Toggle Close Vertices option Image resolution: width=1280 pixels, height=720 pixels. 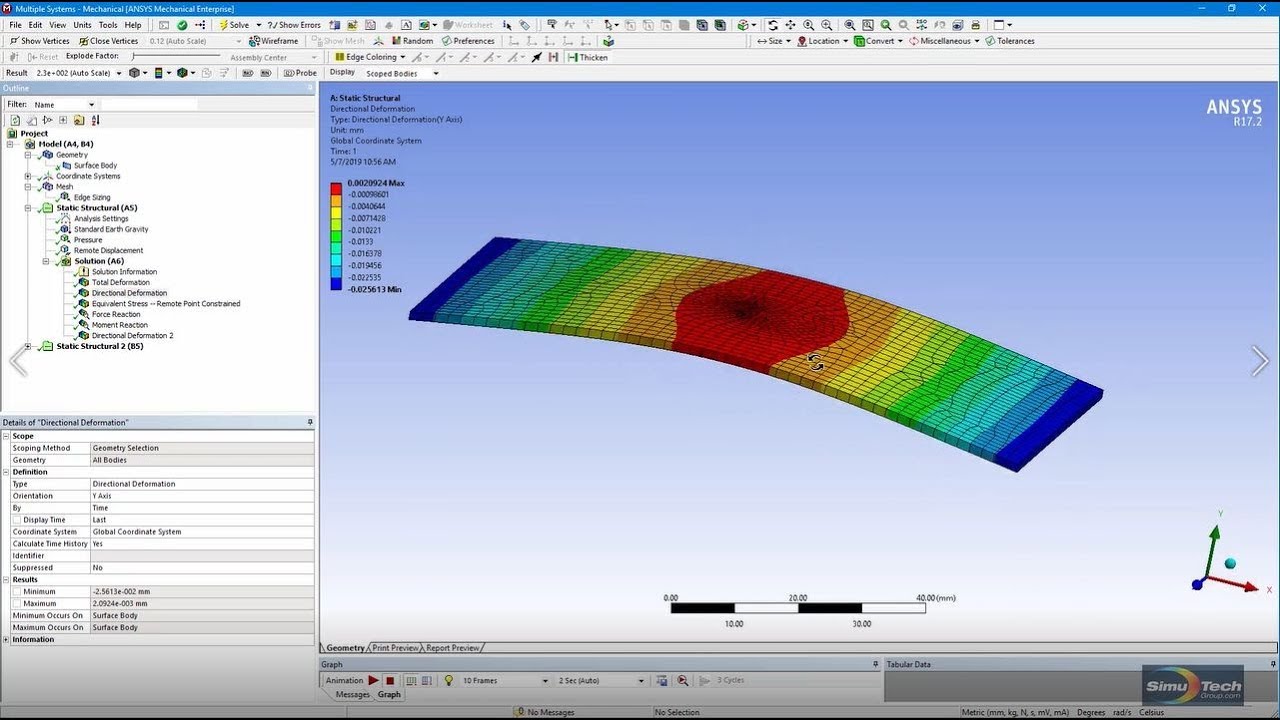[x=108, y=41]
